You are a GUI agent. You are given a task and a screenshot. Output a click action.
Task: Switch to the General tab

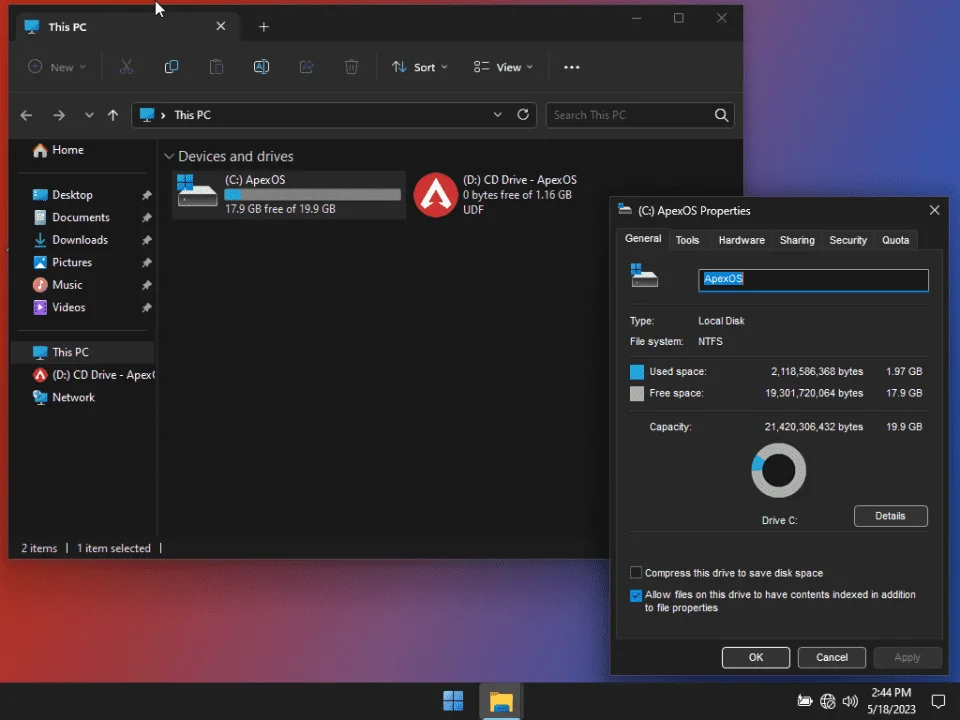tap(643, 239)
